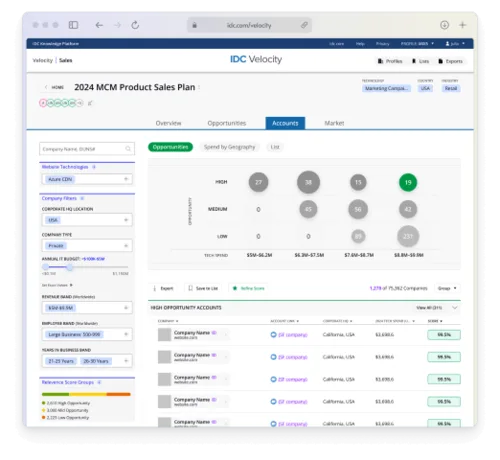The width and height of the screenshot is (500, 460).
Task: Switch to the Spend by Geography view
Action: tap(229, 147)
